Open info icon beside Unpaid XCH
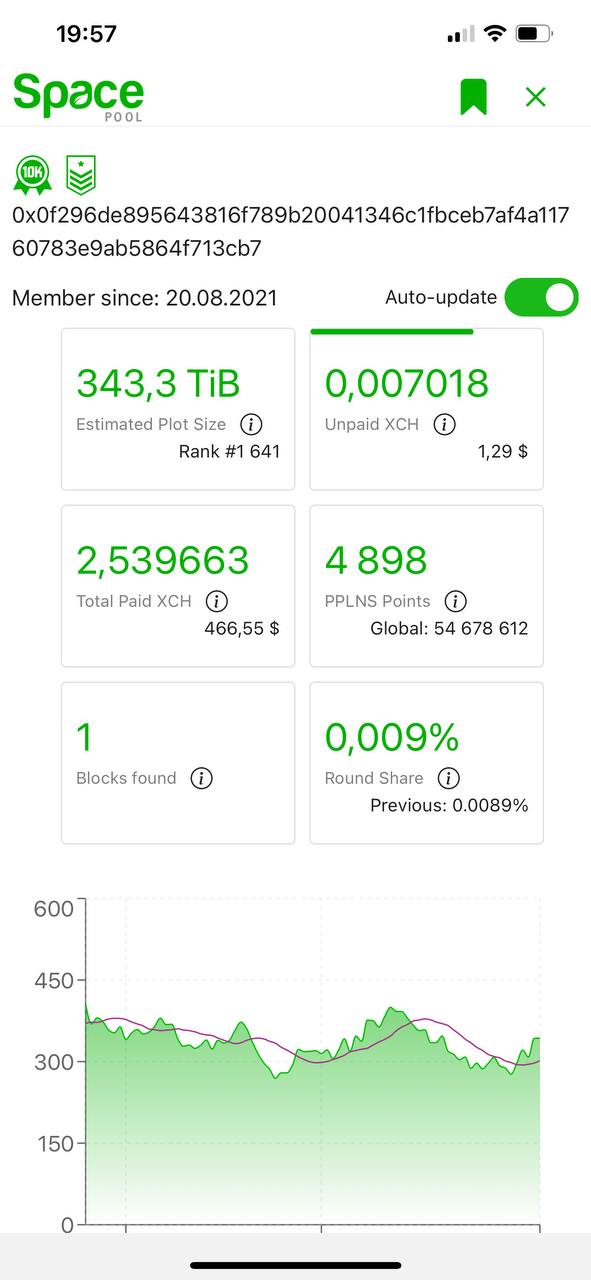The height and width of the screenshot is (1280, 591). 444,424
